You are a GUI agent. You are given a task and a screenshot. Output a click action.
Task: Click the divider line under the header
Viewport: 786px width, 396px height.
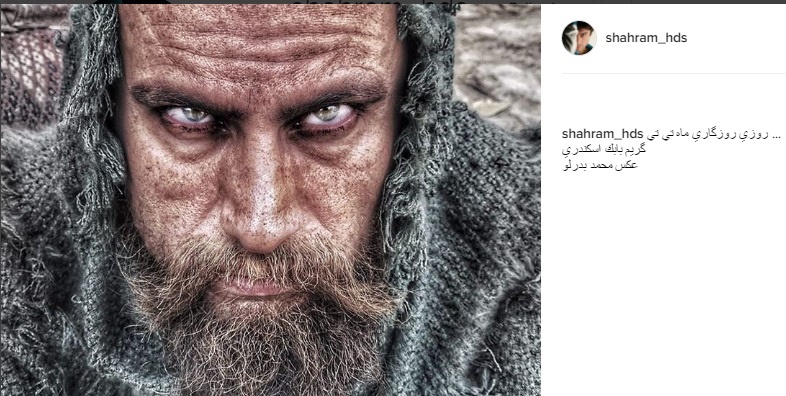click(x=674, y=74)
